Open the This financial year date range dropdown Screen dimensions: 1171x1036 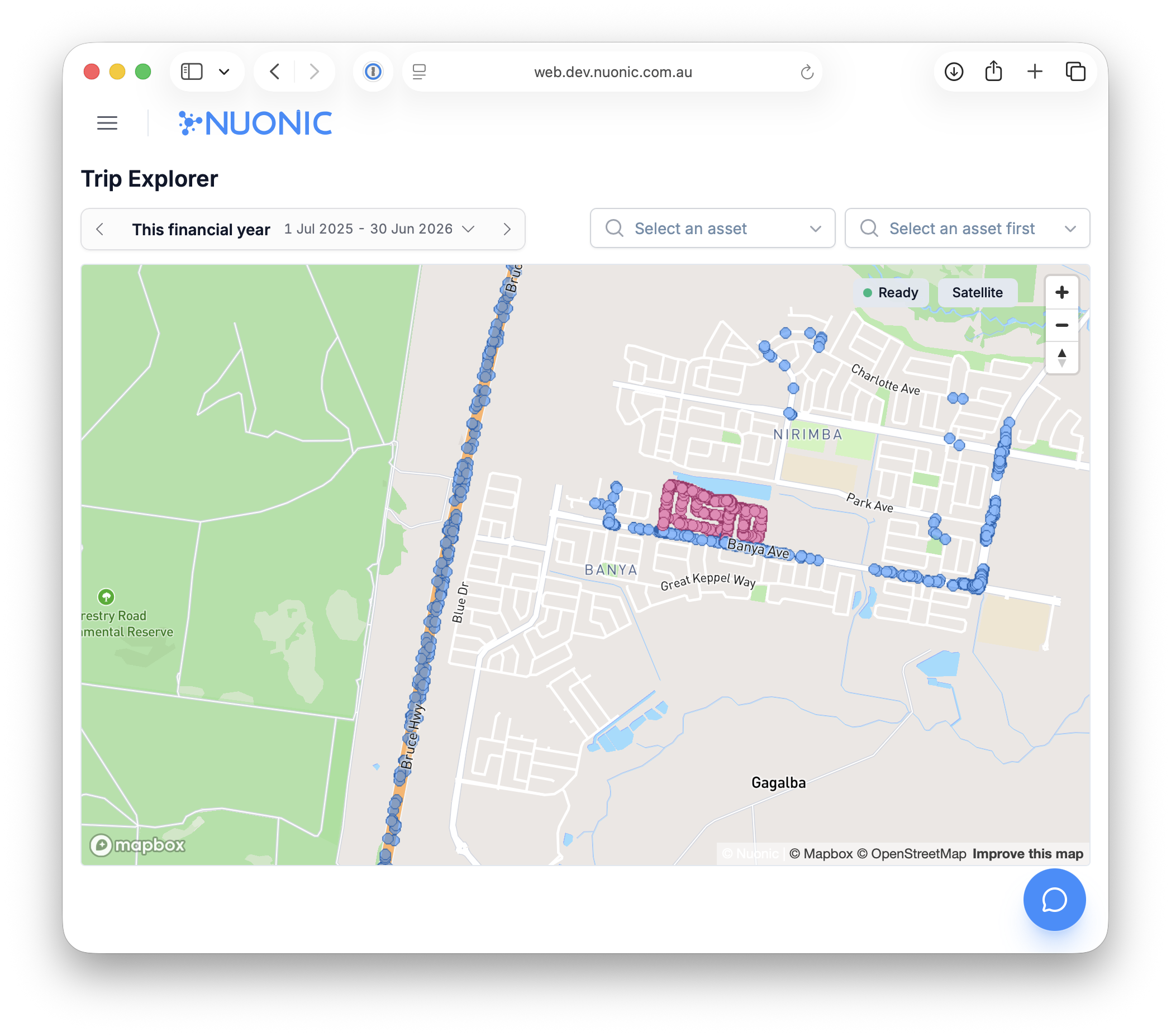click(303, 229)
